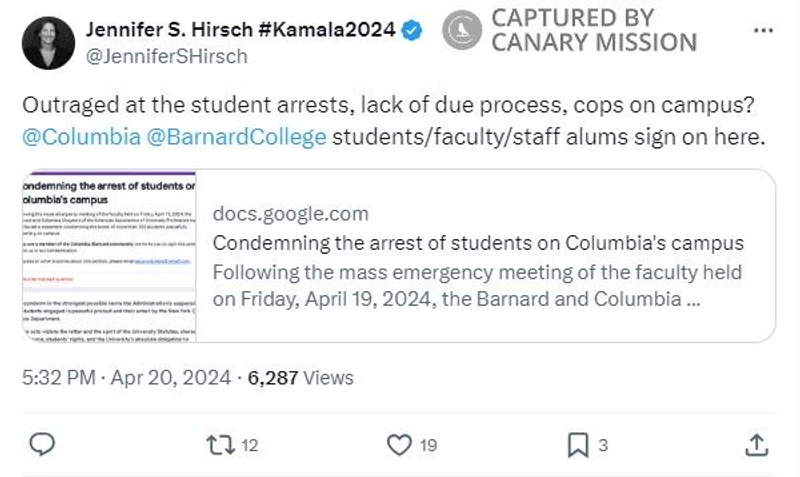Open the @BarnardCollege mention link
This screenshot has width=800, height=477.
(236, 137)
